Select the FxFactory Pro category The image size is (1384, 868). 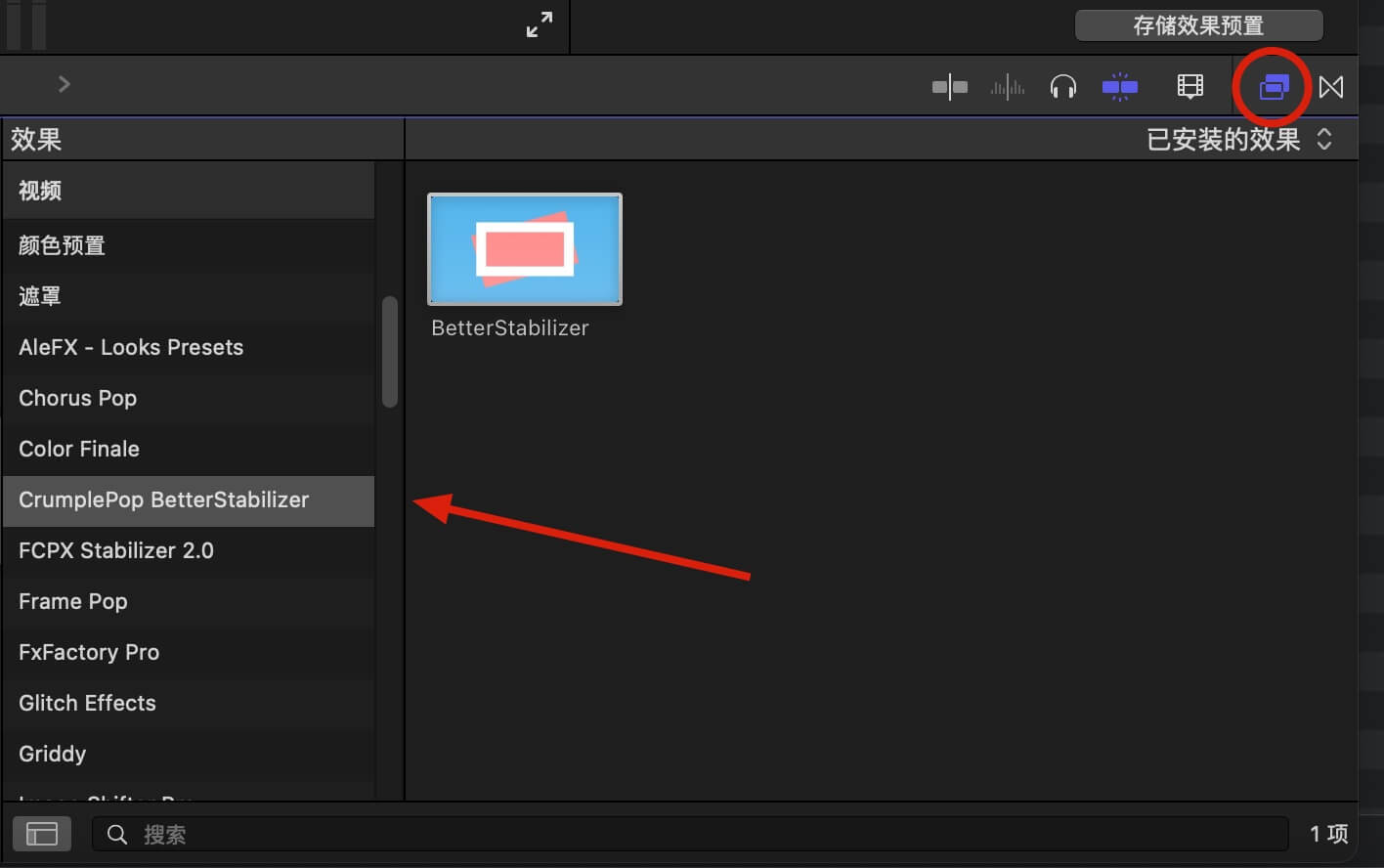189,652
